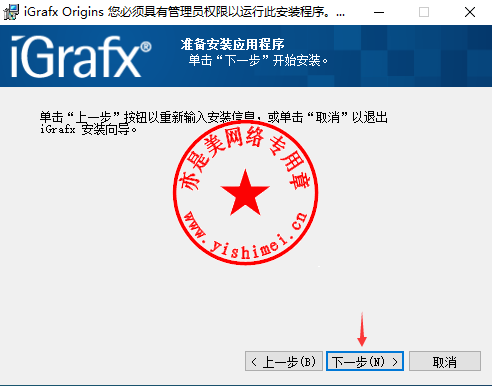Screen dimensions: 492x386
Task: Minimize the iGrafx Origins installer window
Action: tap(379, 12)
